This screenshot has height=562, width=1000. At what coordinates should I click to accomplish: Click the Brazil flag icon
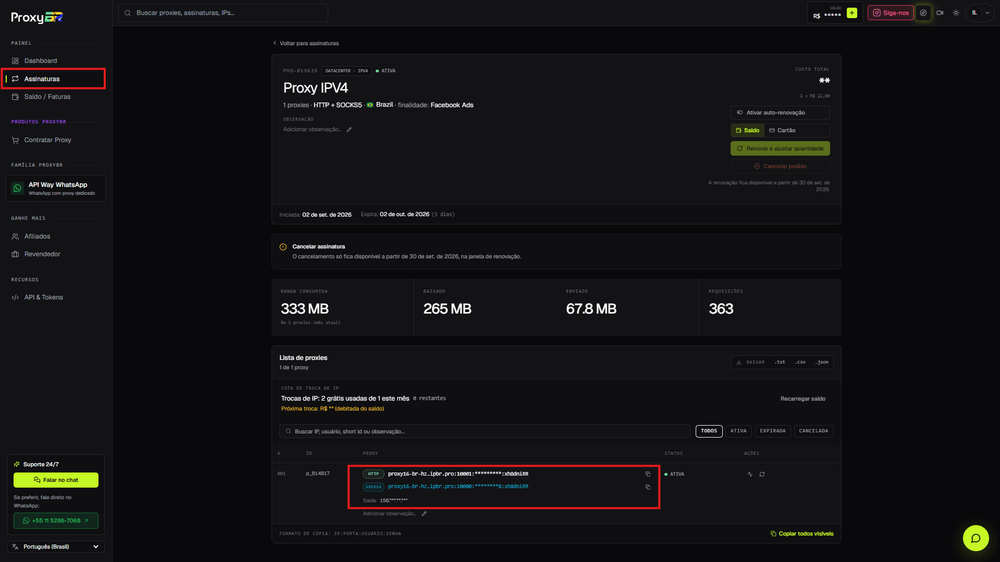(x=370, y=105)
